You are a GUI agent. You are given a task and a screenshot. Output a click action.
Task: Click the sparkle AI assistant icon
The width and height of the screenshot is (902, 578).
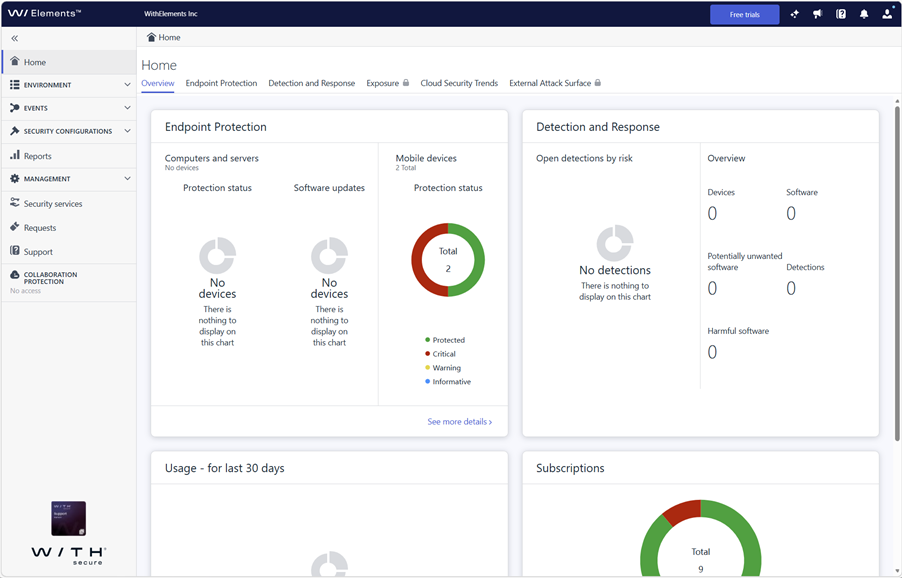point(794,14)
